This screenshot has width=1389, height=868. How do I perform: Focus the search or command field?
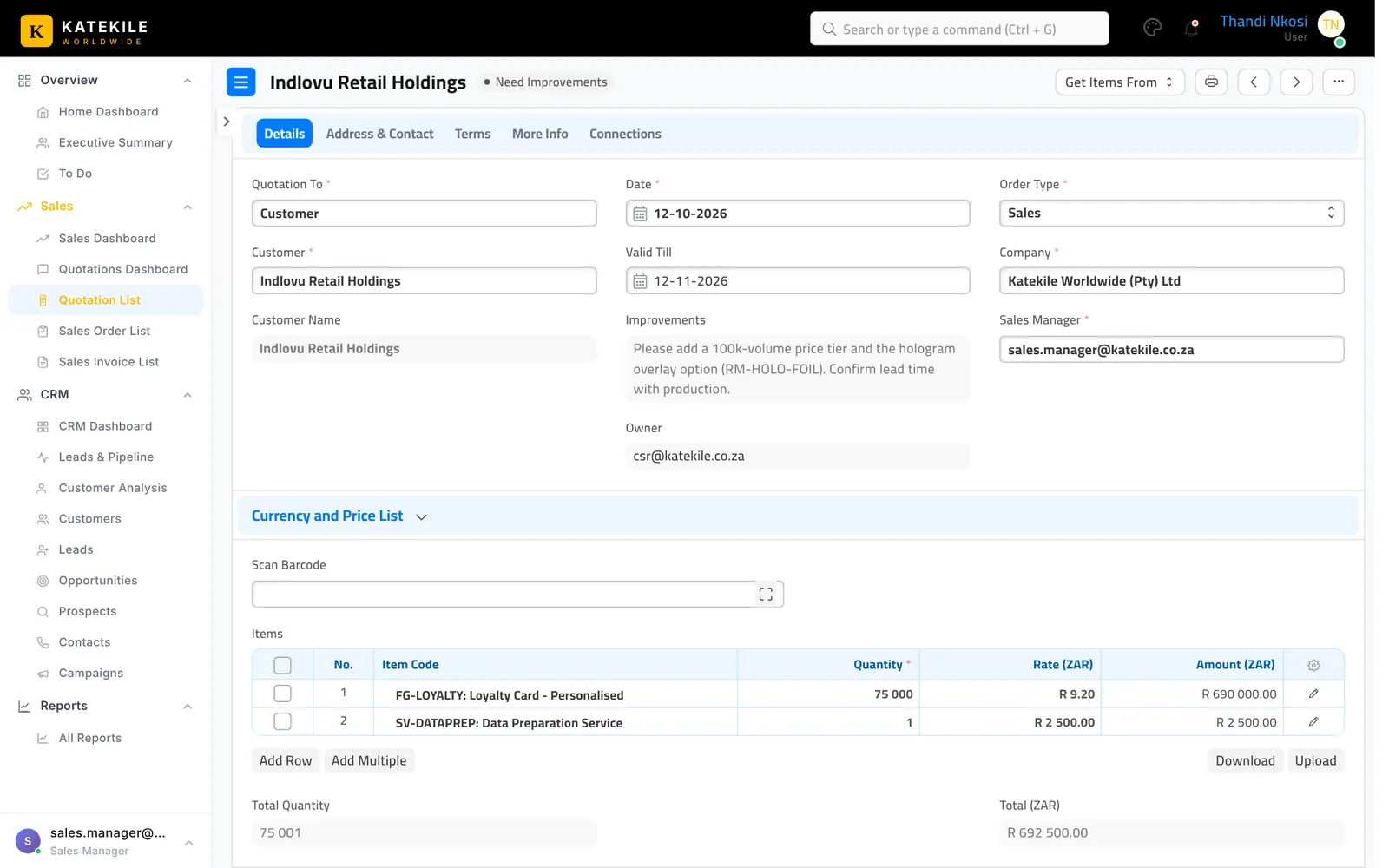(x=959, y=29)
